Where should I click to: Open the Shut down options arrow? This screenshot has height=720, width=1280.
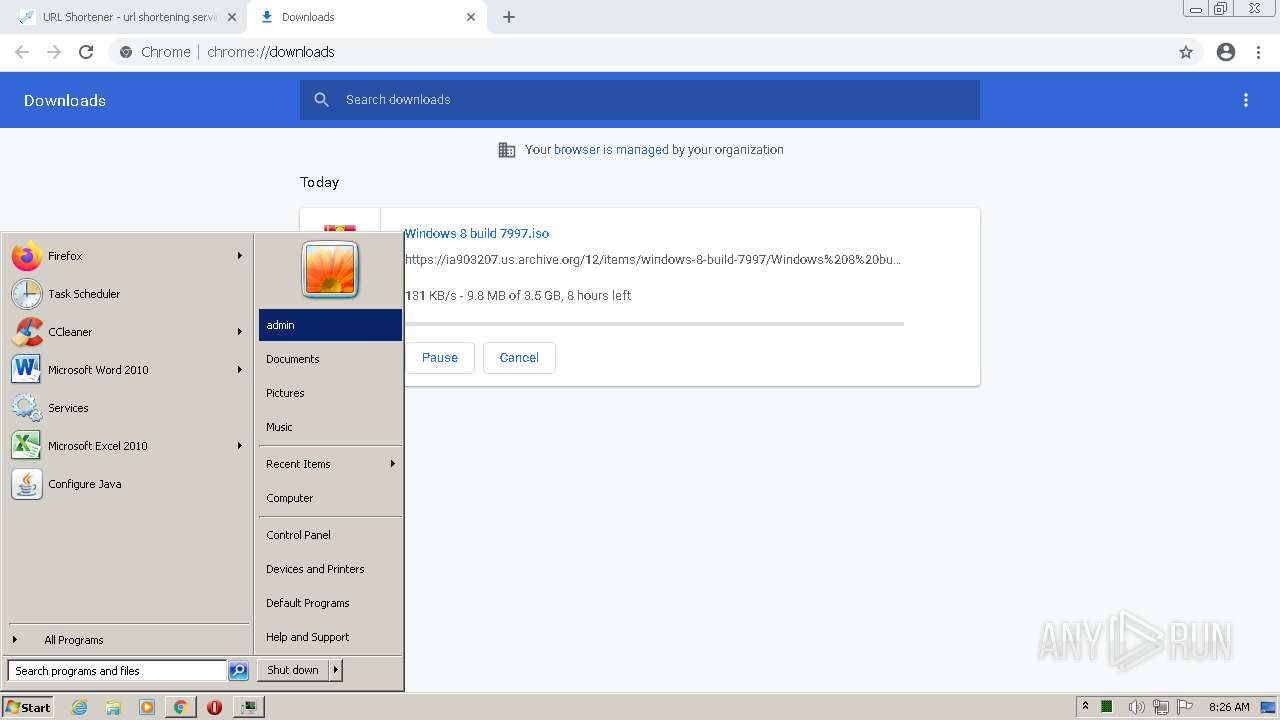(336, 670)
